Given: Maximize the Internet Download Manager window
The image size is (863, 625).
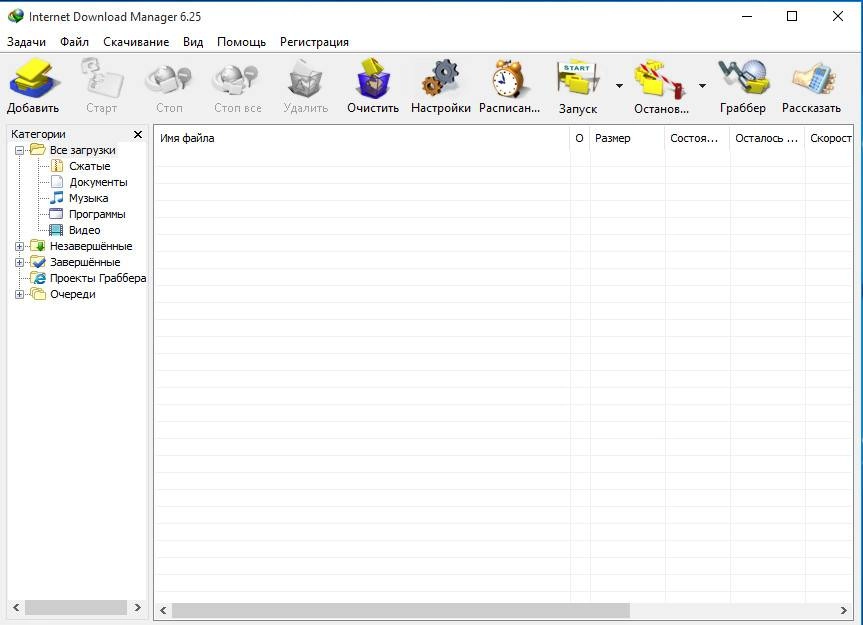Looking at the screenshot, I should tap(791, 16).
